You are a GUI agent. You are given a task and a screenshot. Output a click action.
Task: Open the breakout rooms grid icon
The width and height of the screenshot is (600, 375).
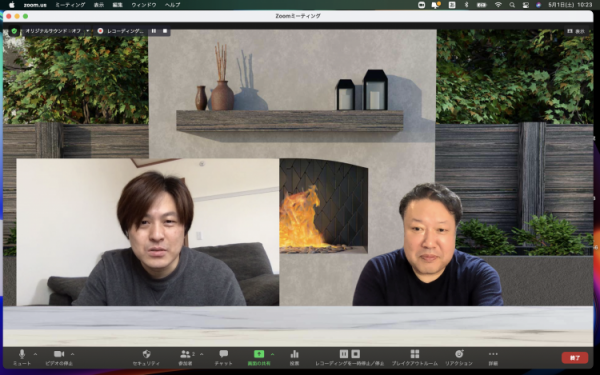coord(415,354)
